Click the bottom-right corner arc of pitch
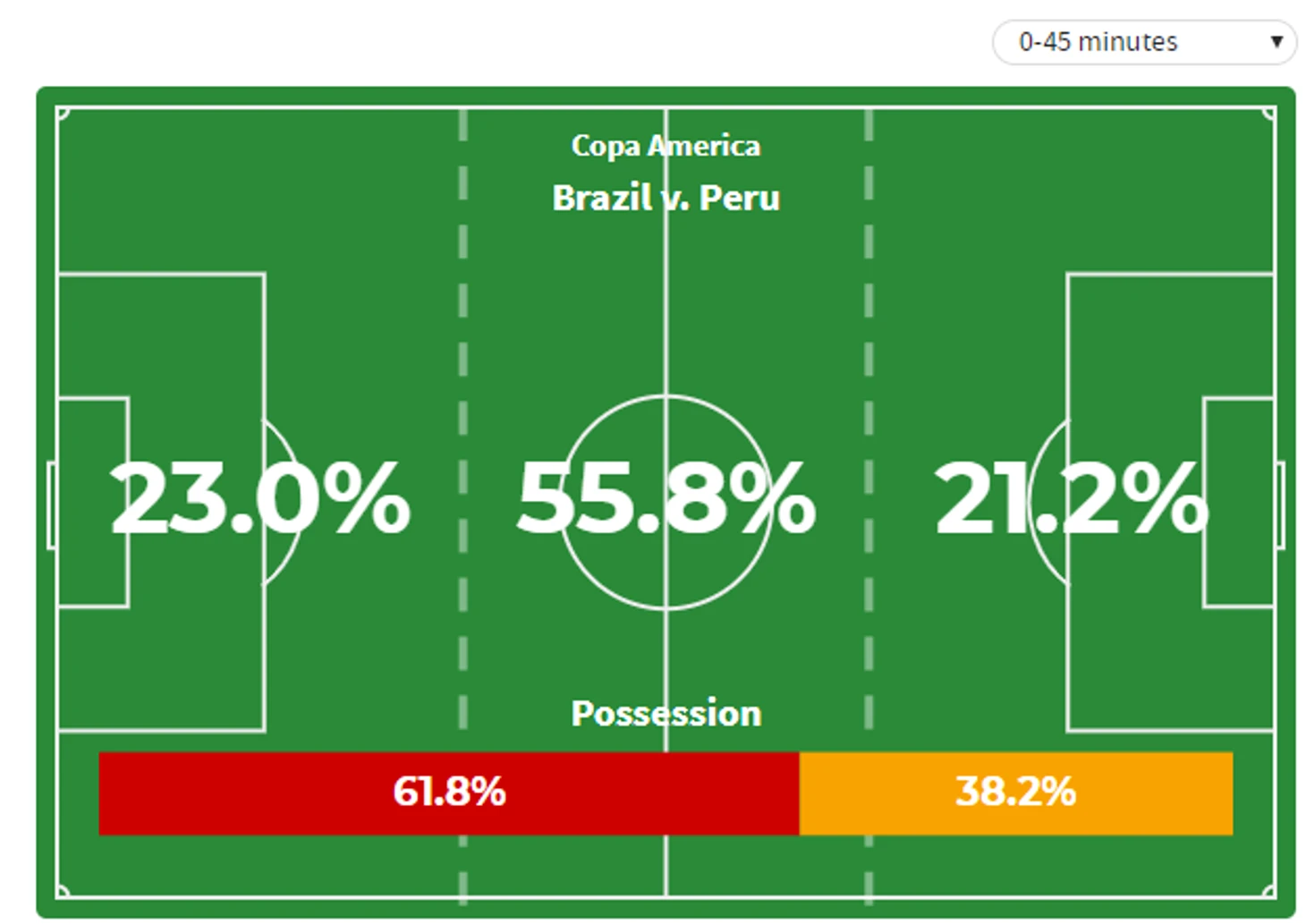1306x924 pixels. pos(1269,891)
